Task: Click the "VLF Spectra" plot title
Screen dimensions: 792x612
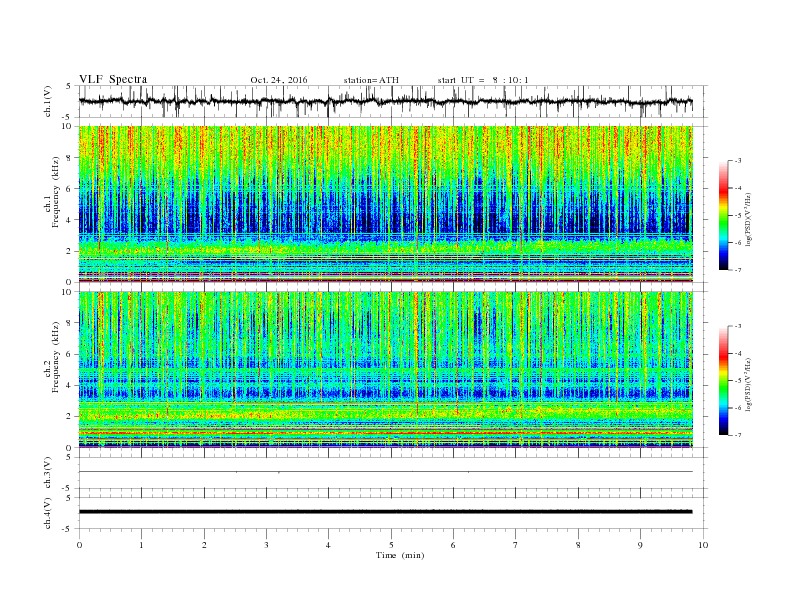Action: 113,79
